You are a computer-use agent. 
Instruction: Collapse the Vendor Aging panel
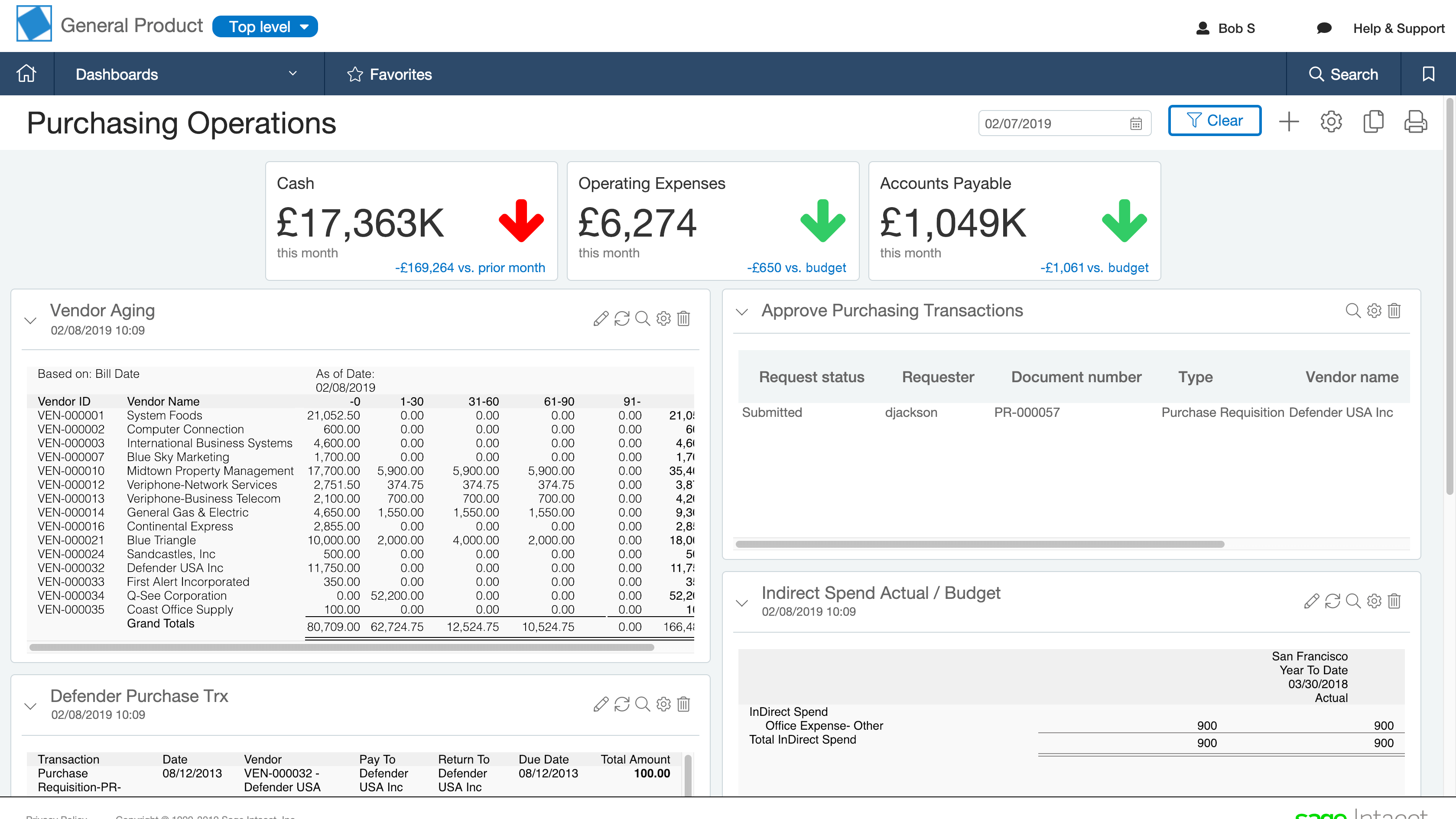(30, 321)
